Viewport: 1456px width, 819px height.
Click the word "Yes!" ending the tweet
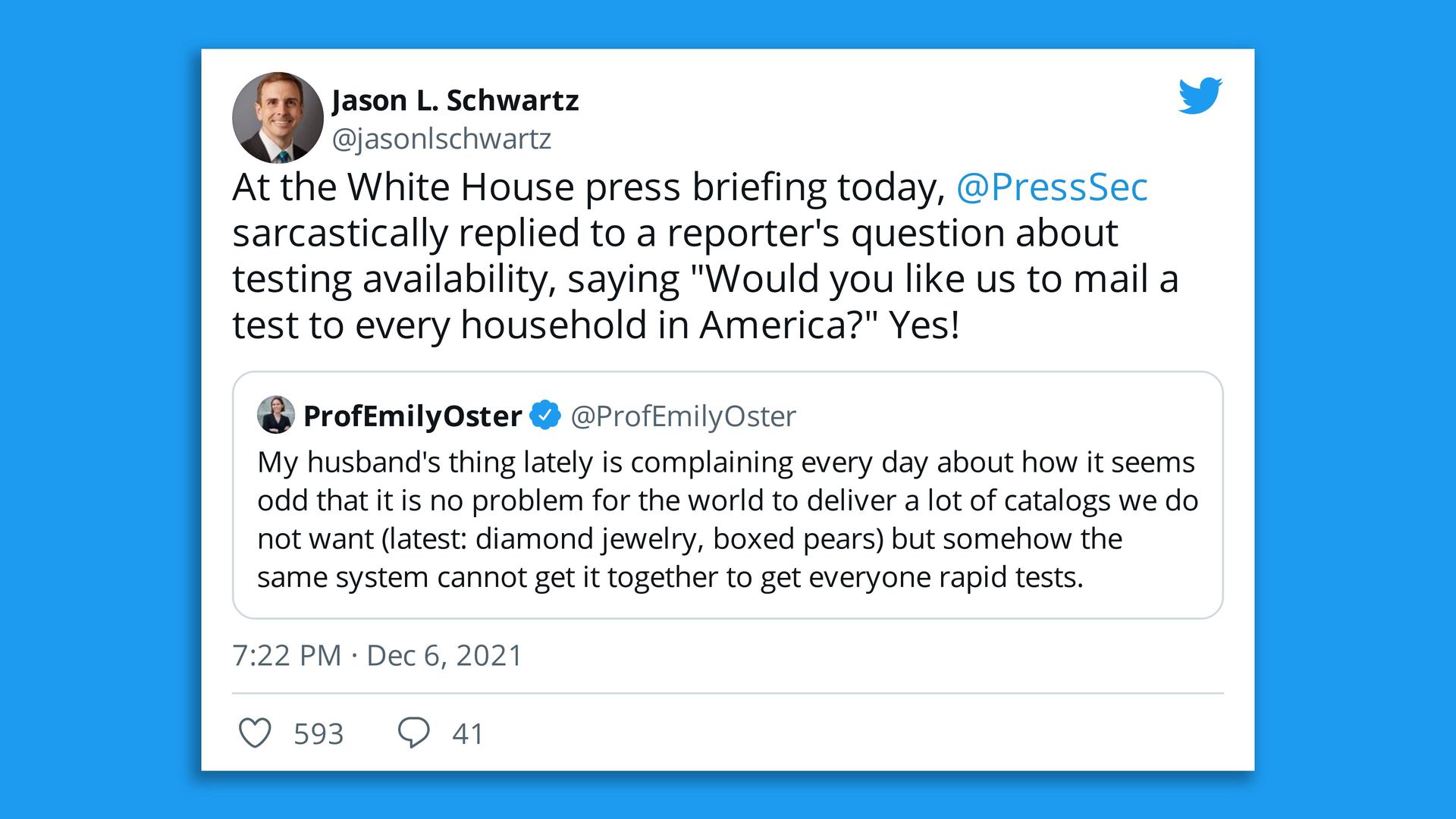click(924, 325)
